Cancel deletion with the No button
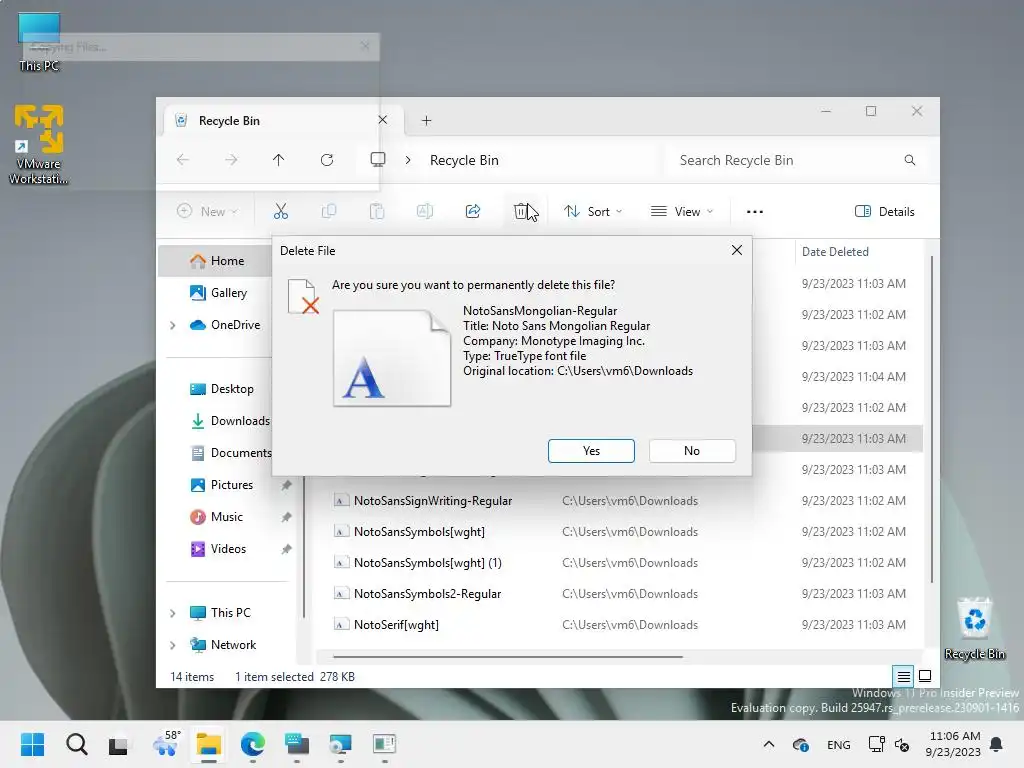Image resolution: width=1024 pixels, height=768 pixels. [692, 451]
